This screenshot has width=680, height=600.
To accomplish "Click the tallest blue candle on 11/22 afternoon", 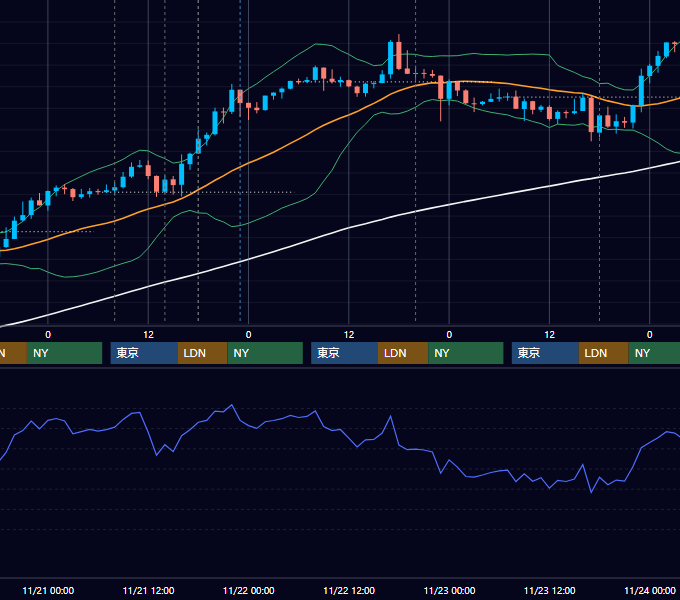I will (x=390, y=59).
